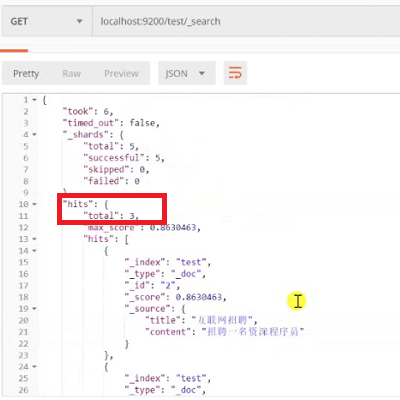This screenshot has width=400, height=400.
Task: Click the "_index": "test" line 25
Action: (x=168, y=378)
